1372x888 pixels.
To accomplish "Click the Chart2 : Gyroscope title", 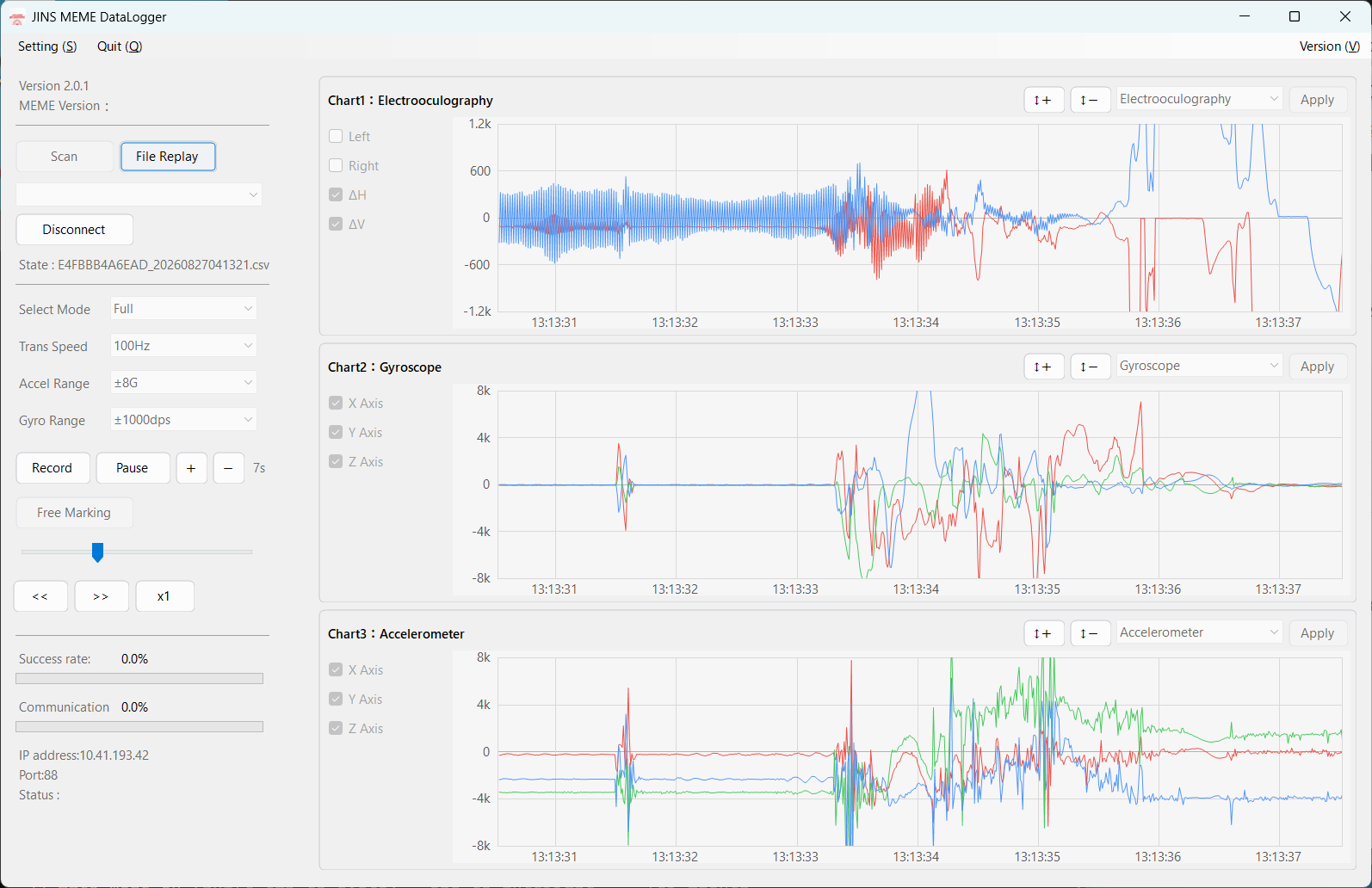I will tap(385, 367).
